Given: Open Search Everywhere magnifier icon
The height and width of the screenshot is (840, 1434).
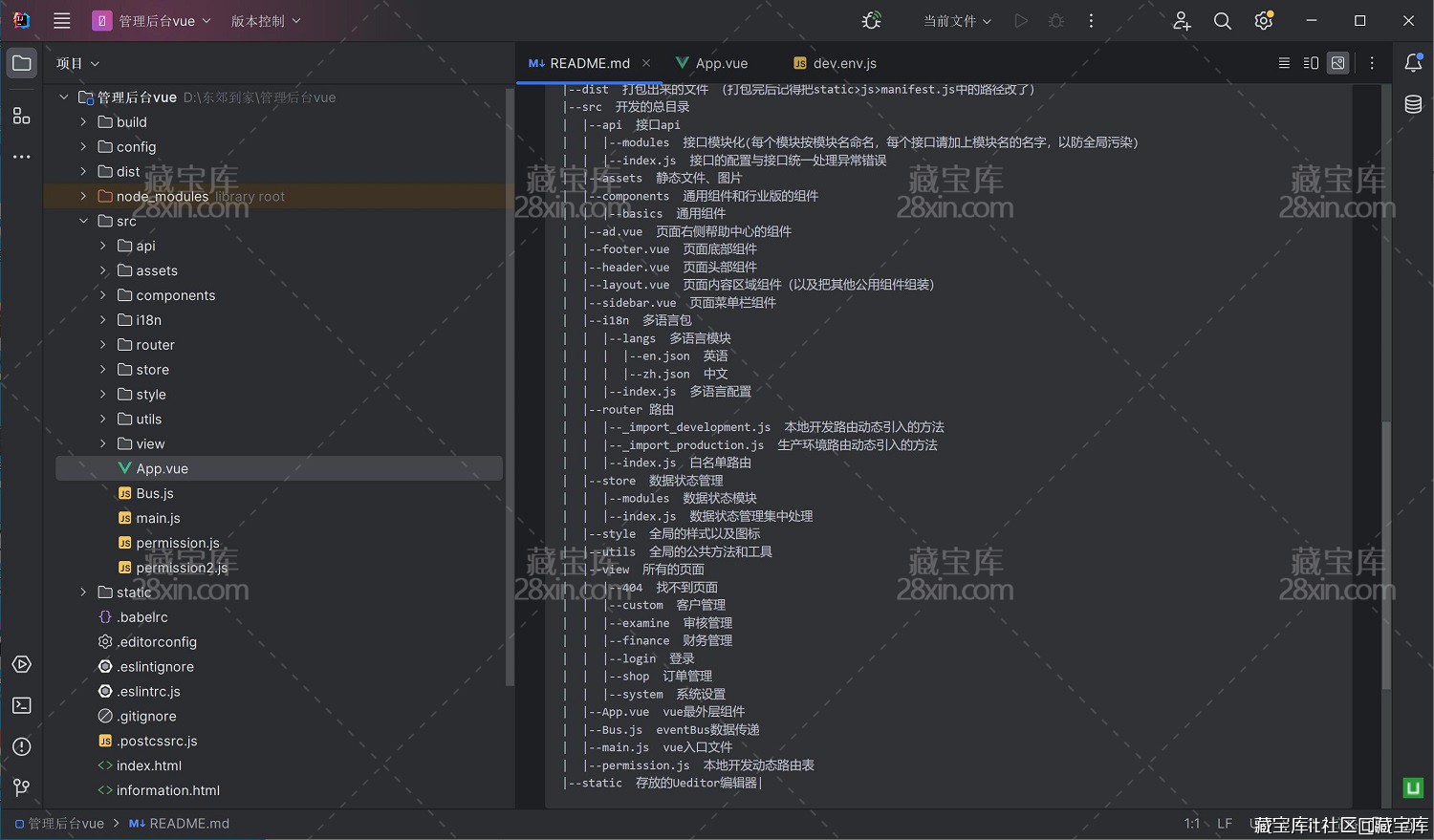Looking at the screenshot, I should click(x=1222, y=21).
